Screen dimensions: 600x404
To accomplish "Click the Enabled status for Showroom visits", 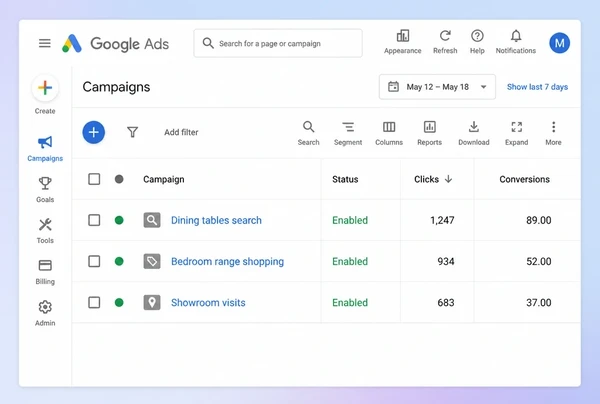I will coord(350,302).
